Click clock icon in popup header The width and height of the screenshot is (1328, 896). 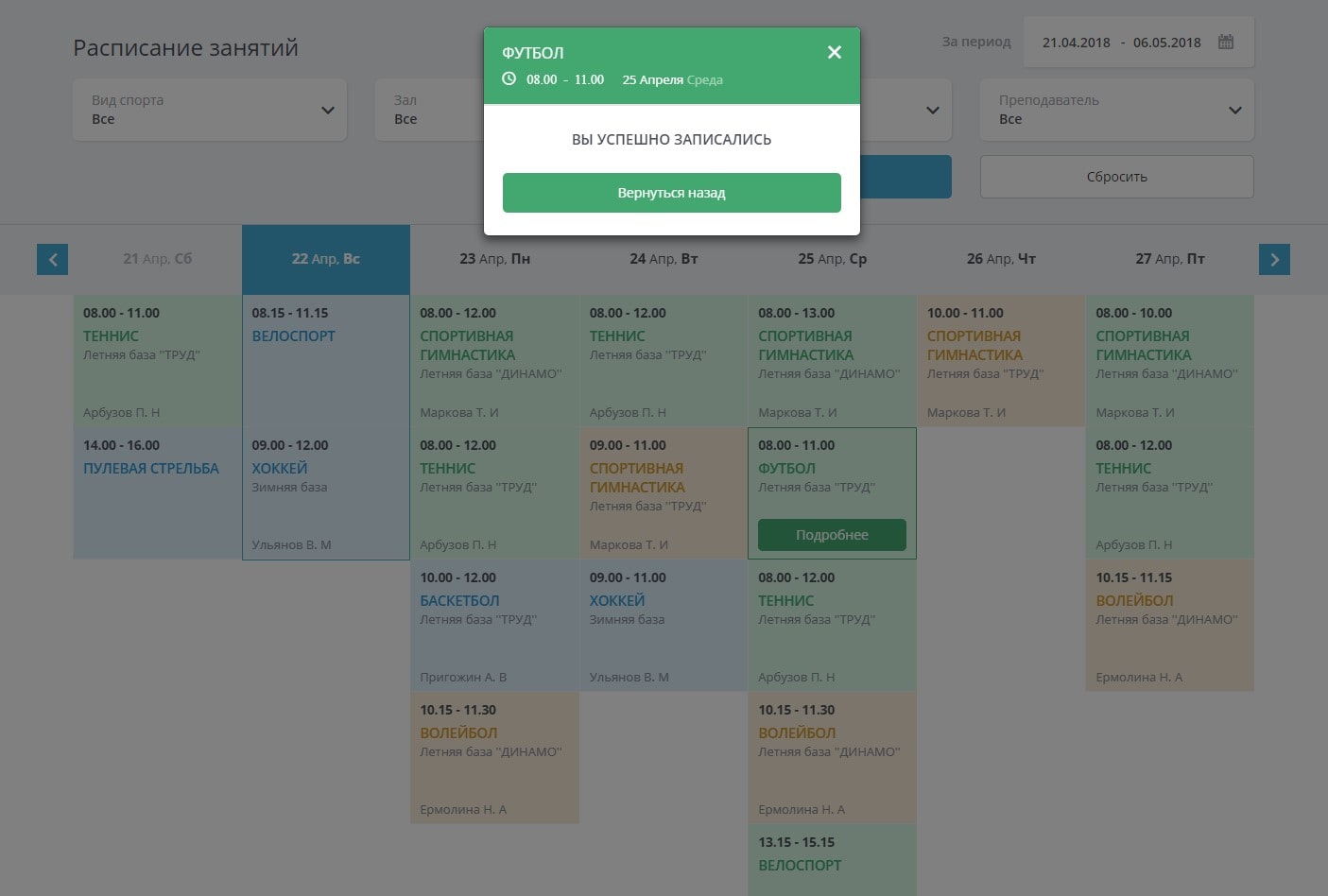(x=509, y=79)
